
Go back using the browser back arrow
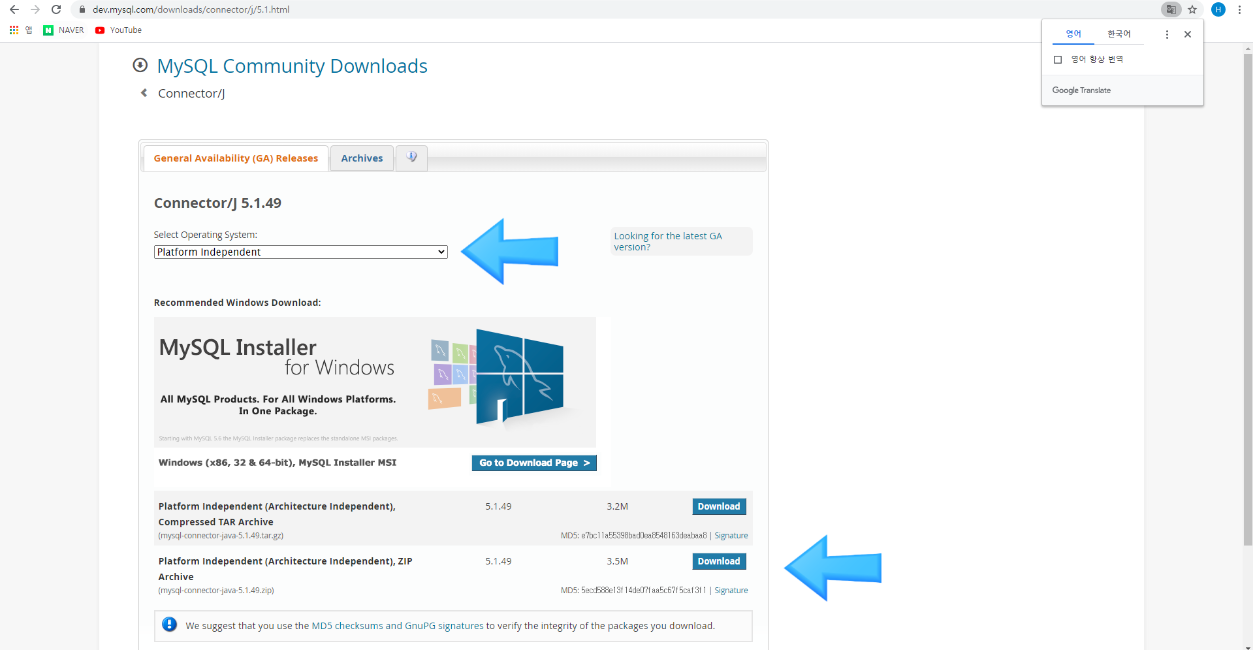click(14, 9)
